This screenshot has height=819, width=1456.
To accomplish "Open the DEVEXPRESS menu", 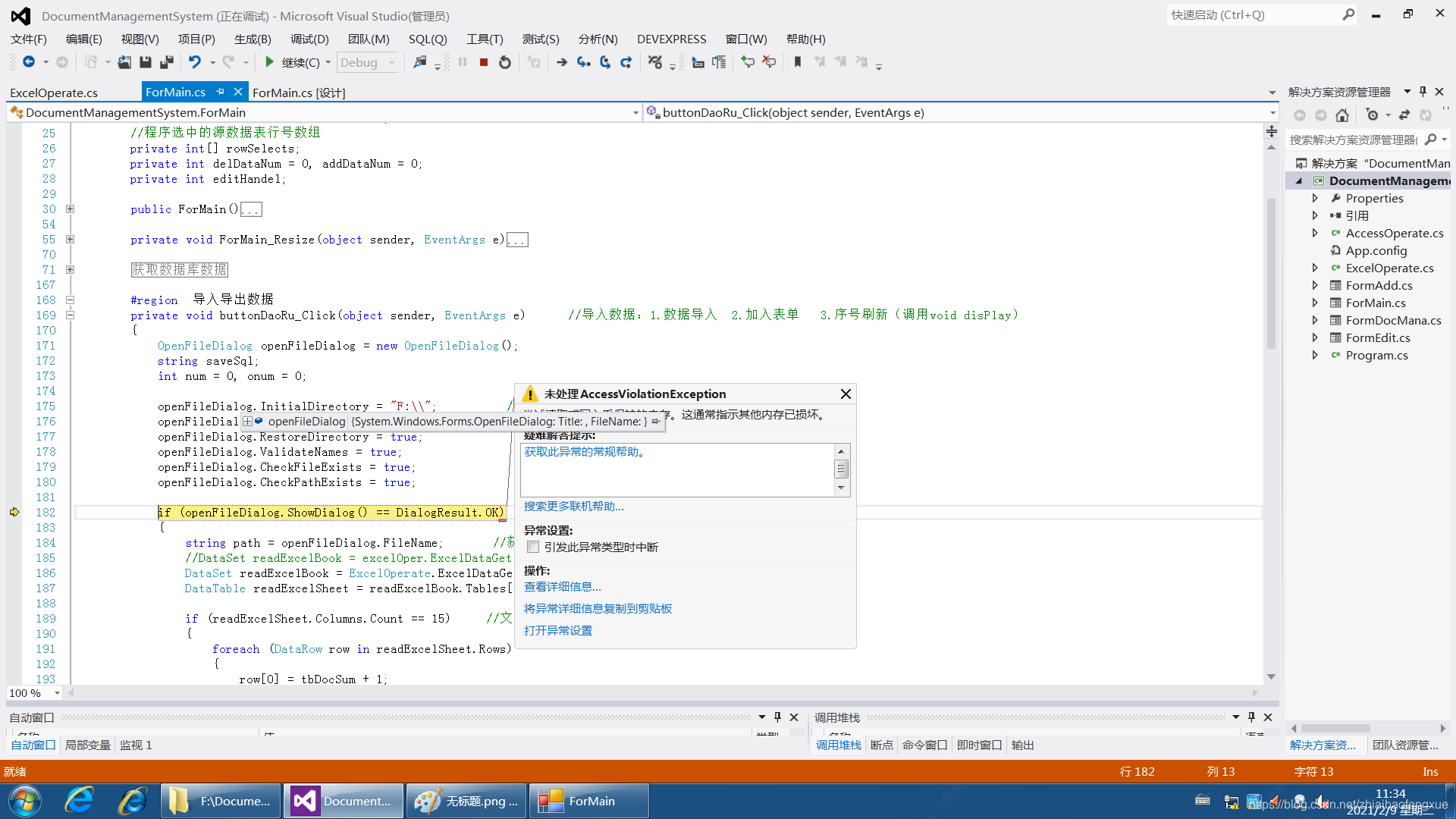I will [x=671, y=39].
